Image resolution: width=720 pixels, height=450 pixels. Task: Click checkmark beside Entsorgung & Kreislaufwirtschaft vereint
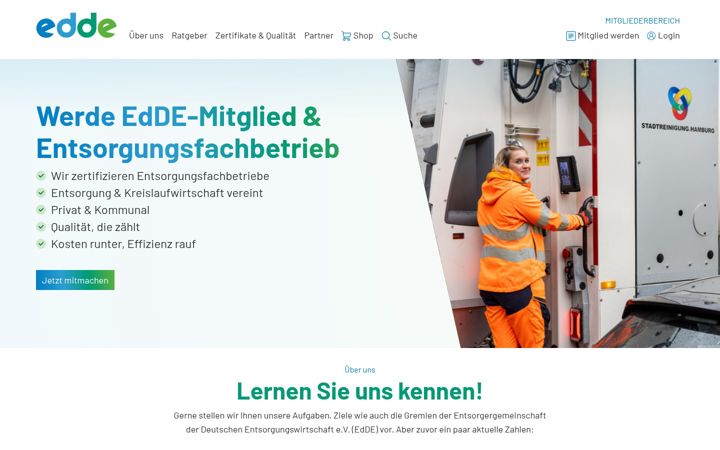click(x=41, y=193)
